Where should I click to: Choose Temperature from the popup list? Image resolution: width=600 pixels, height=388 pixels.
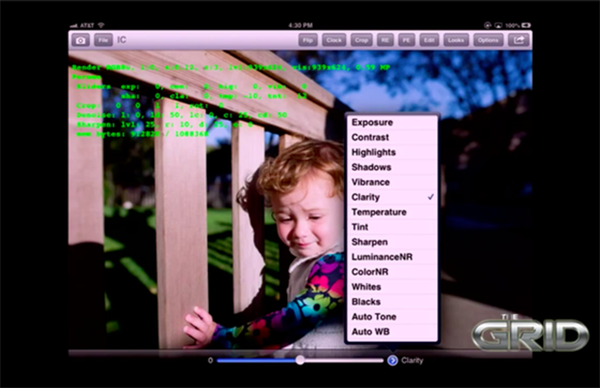pyautogui.click(x=392, y=212)
